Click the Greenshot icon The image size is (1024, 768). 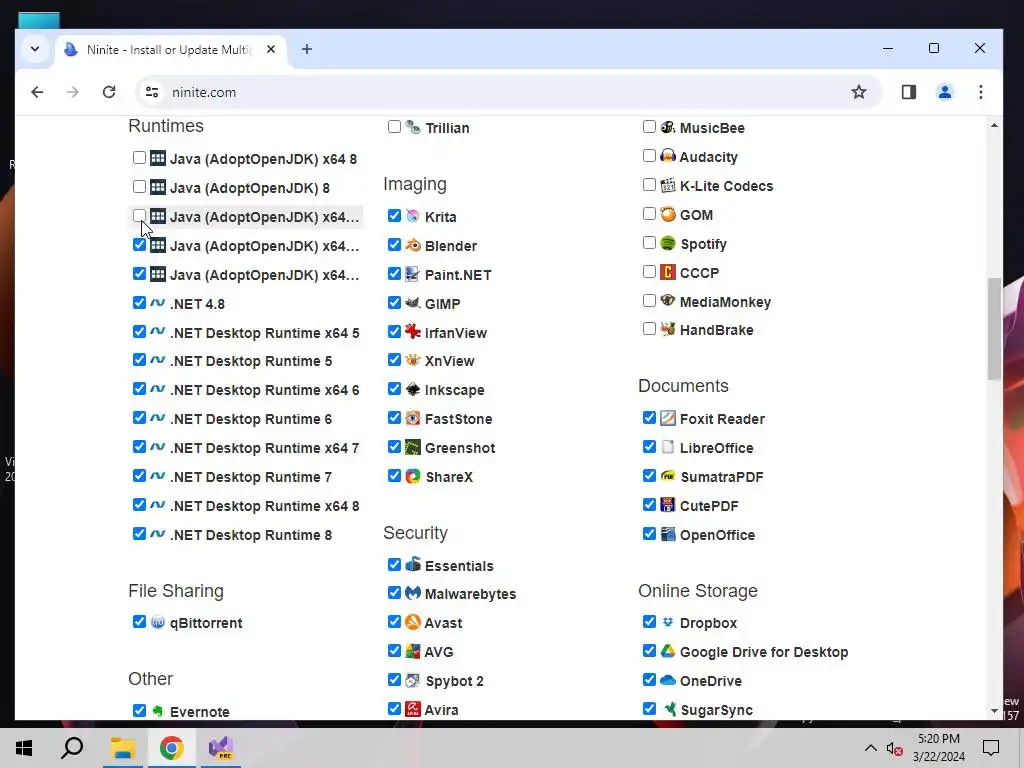(413, 447)
